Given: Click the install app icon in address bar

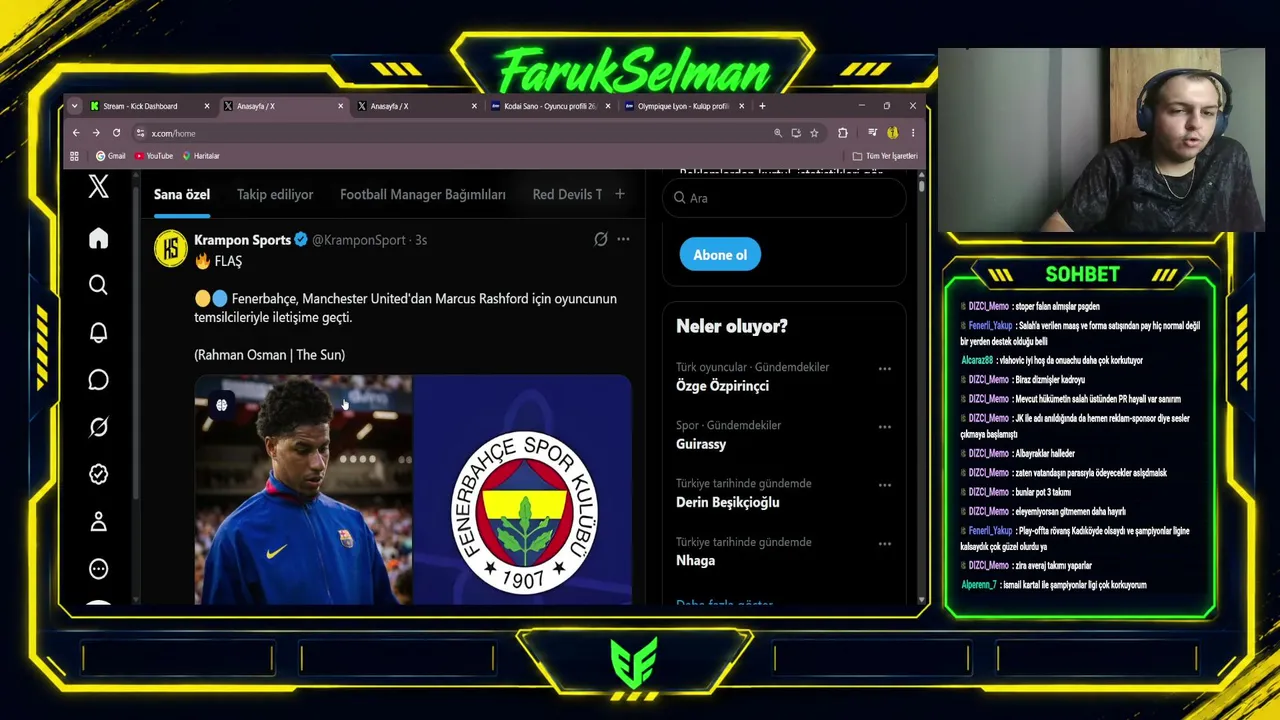Looking at the screenshot, I should click(x=796, y=133).
